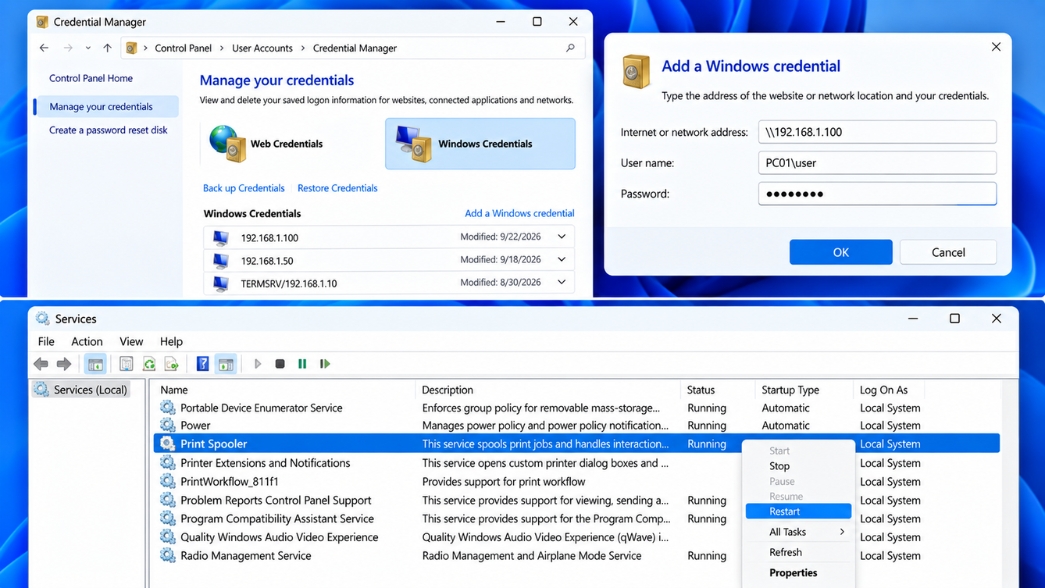
Task: Open Recent locations chevron in Credential Manager
Action: click(x=88, y=48)
